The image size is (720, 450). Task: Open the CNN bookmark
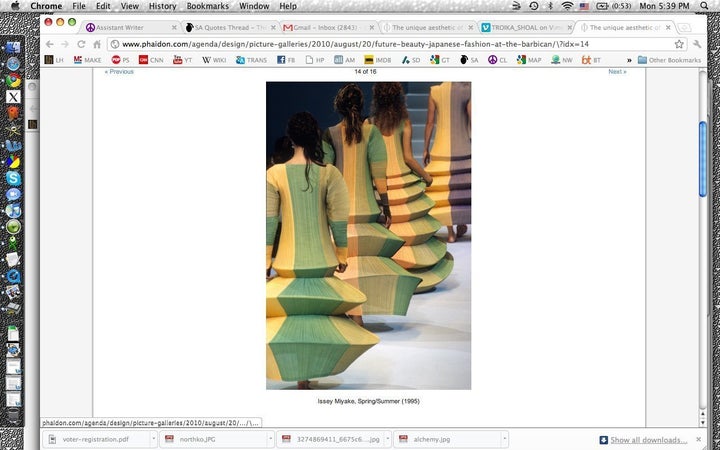(151, 60)
